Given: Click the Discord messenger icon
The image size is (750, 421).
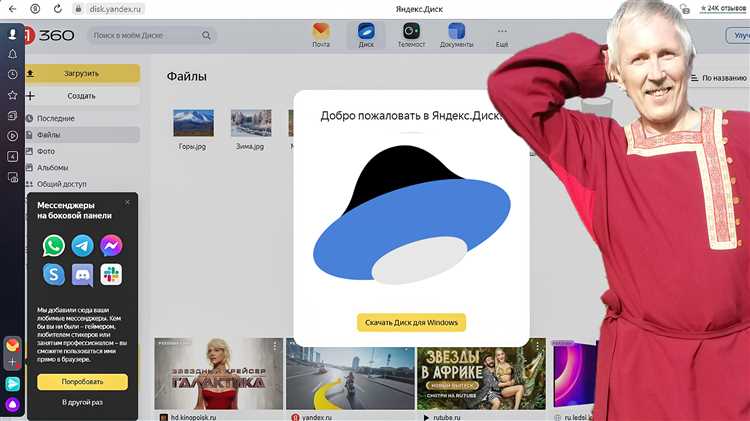Looking at the screenshot, I should (82, 275).
